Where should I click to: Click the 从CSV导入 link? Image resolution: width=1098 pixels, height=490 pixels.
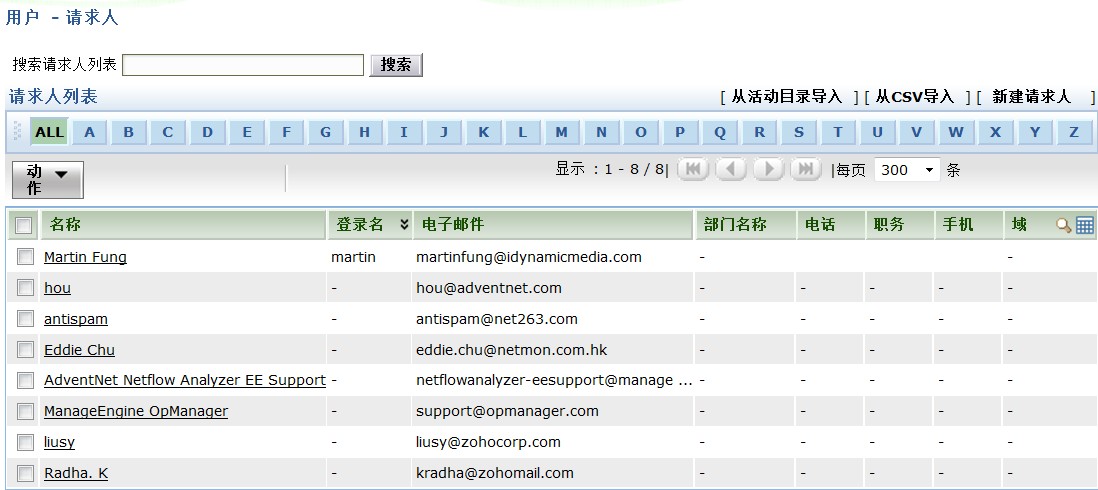[915, 97]
